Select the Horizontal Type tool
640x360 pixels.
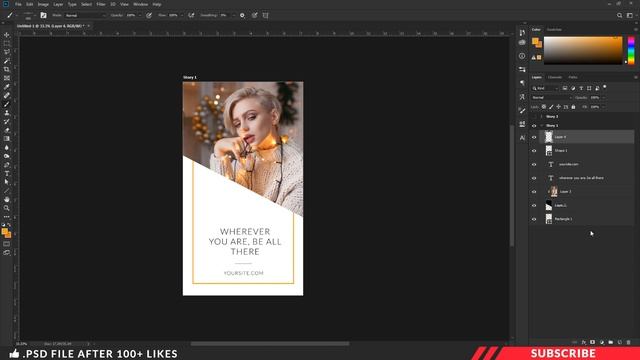point(7,173)
